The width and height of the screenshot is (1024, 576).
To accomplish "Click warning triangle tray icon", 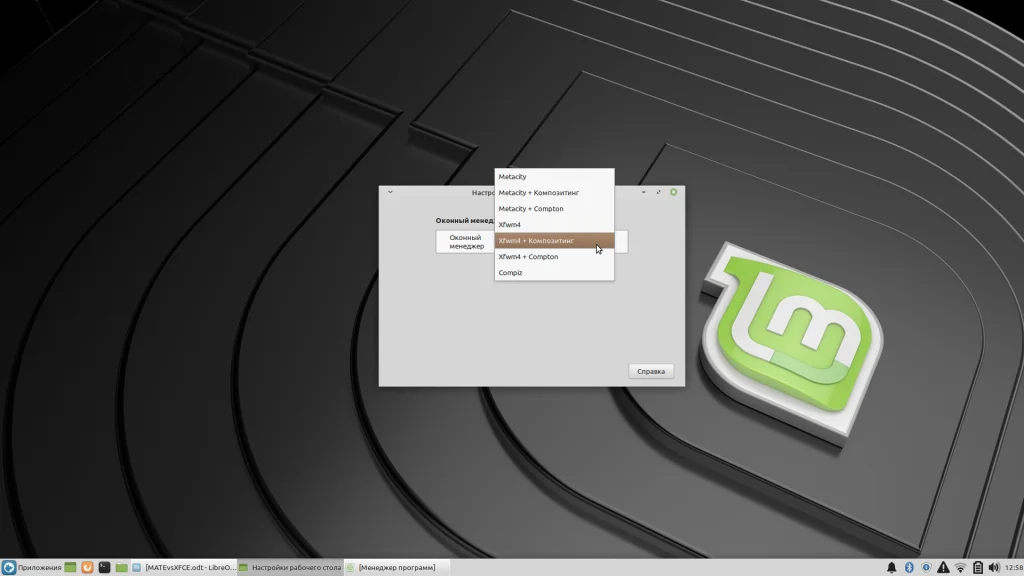I will (943, 568).
